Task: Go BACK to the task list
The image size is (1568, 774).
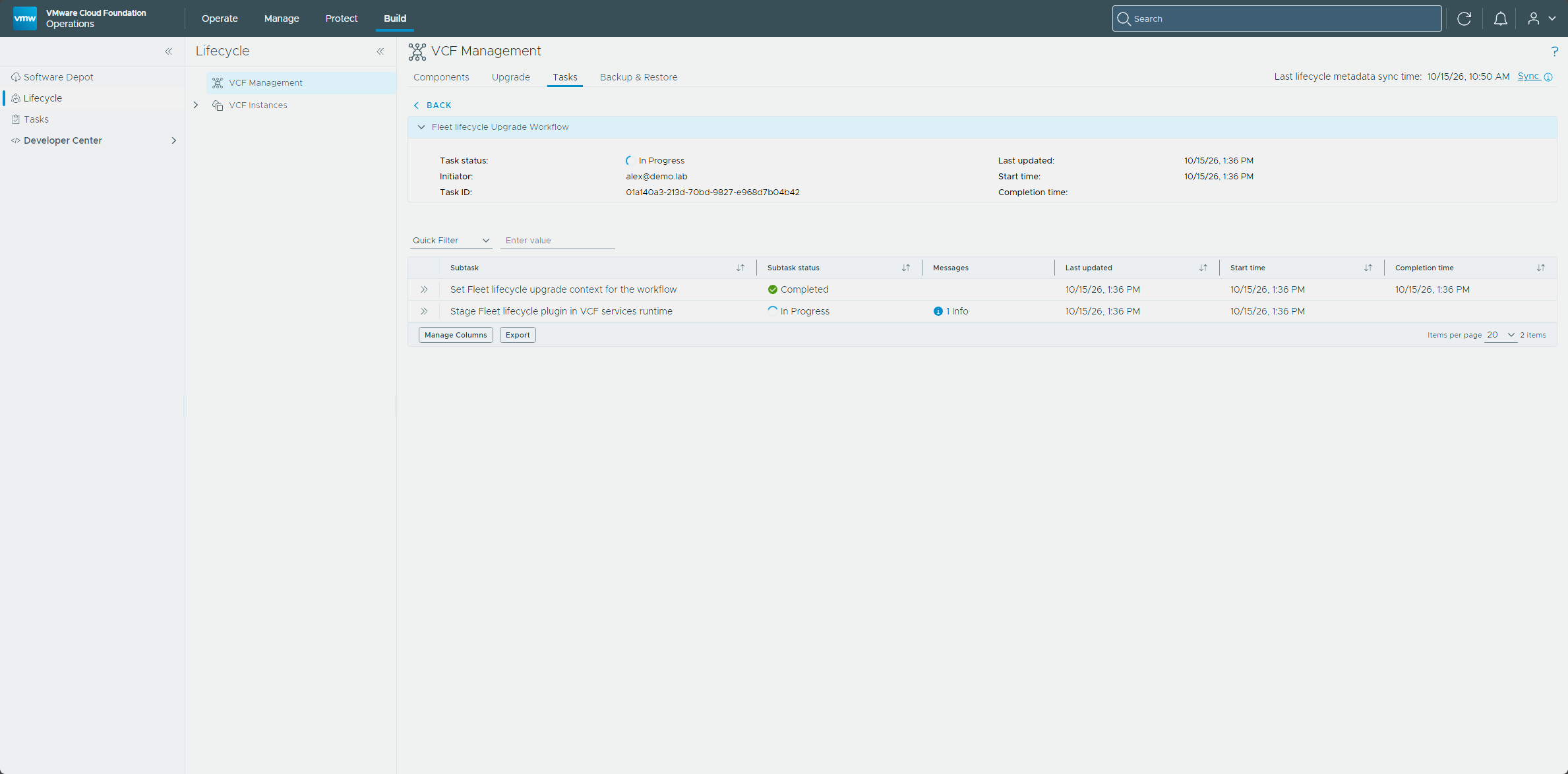Action: pos(433,105)
